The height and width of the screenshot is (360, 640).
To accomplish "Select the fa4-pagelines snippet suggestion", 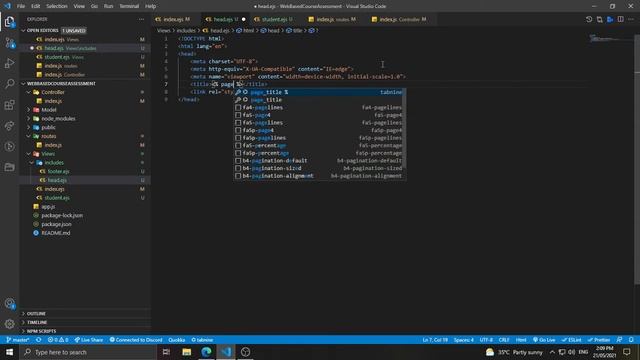I will click(319, 107).
